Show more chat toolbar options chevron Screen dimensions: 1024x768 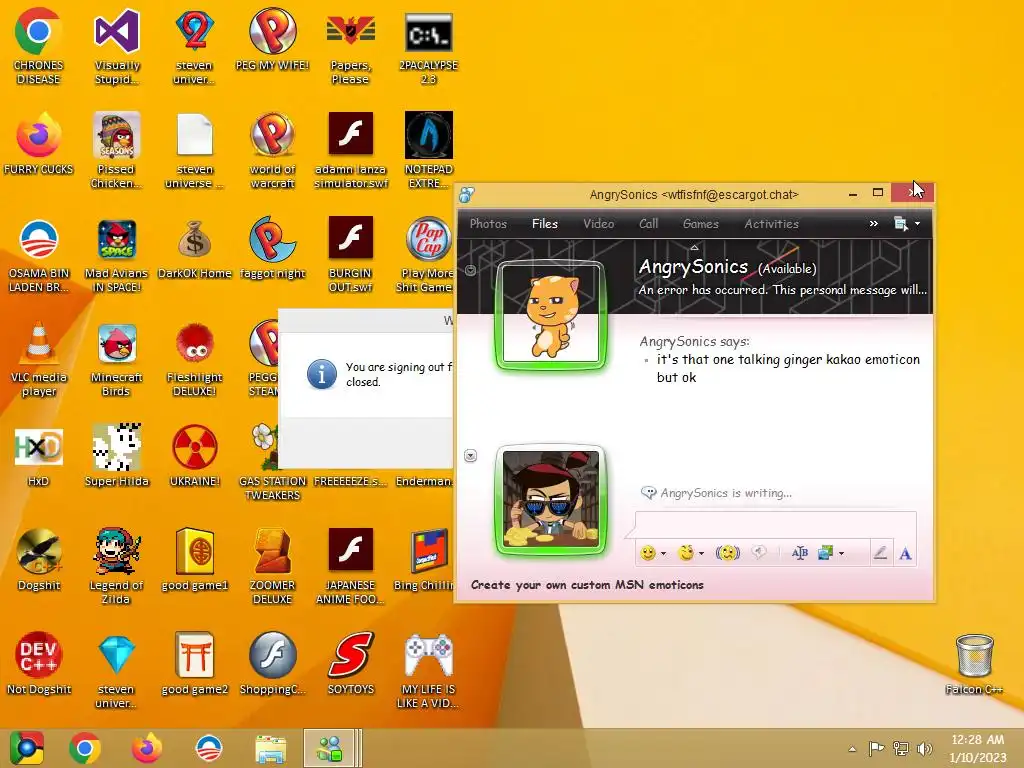tap(874, 223)
